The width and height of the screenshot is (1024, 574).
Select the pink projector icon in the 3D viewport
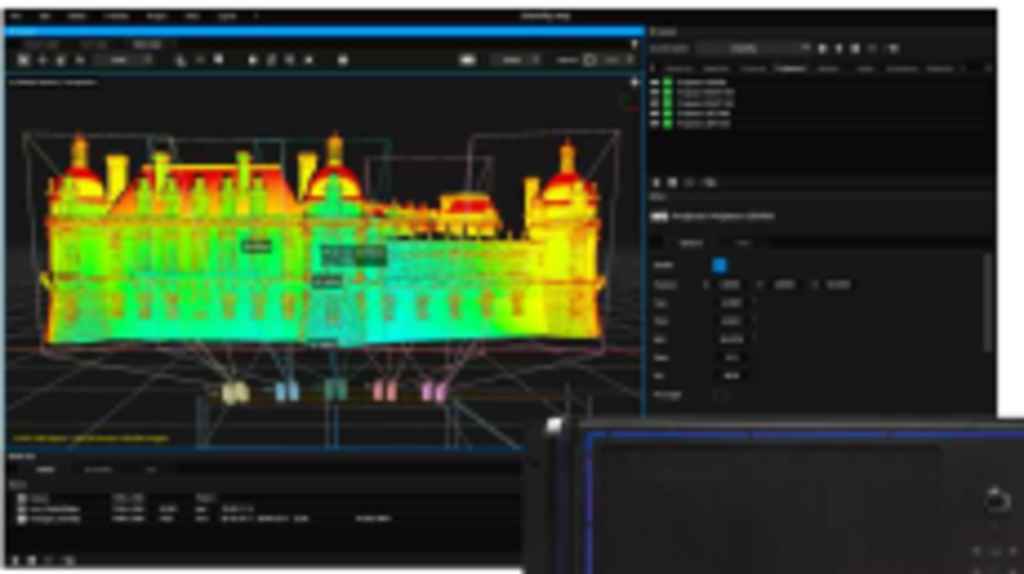385,391
